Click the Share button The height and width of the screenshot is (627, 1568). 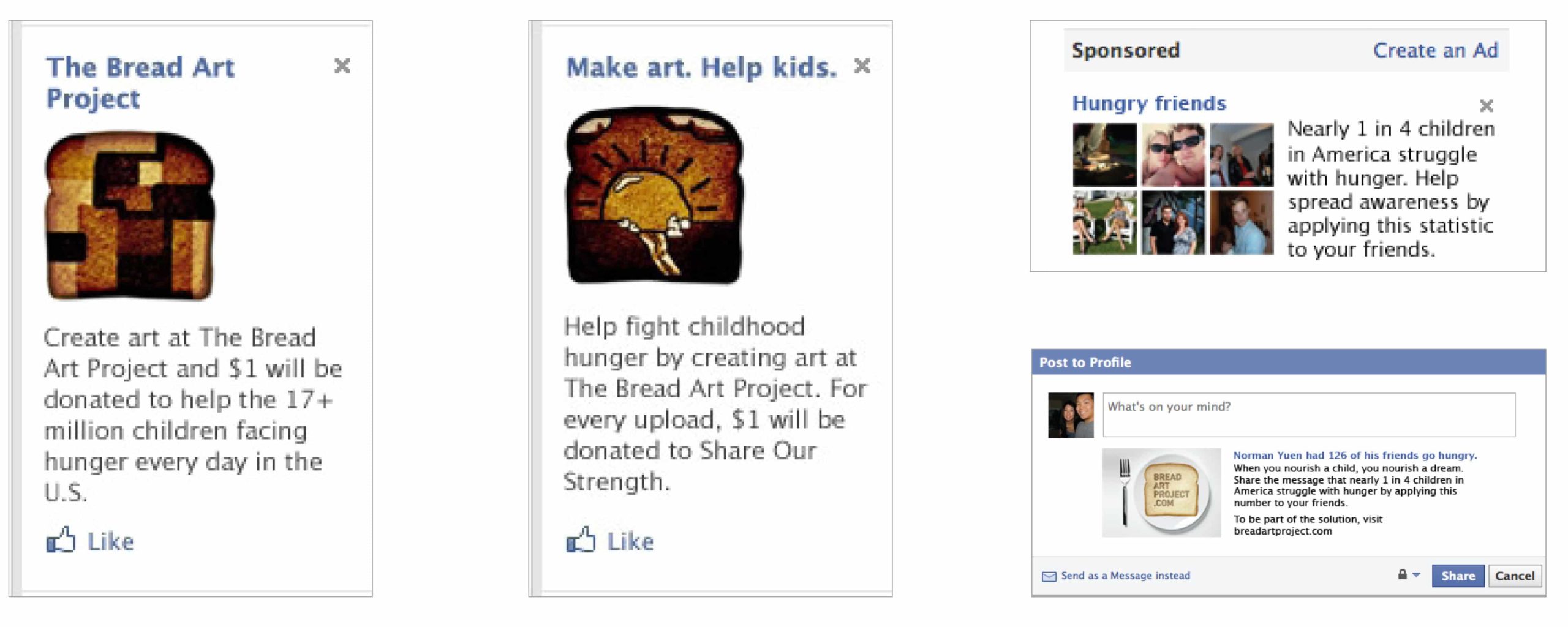tap(1458, 576)
